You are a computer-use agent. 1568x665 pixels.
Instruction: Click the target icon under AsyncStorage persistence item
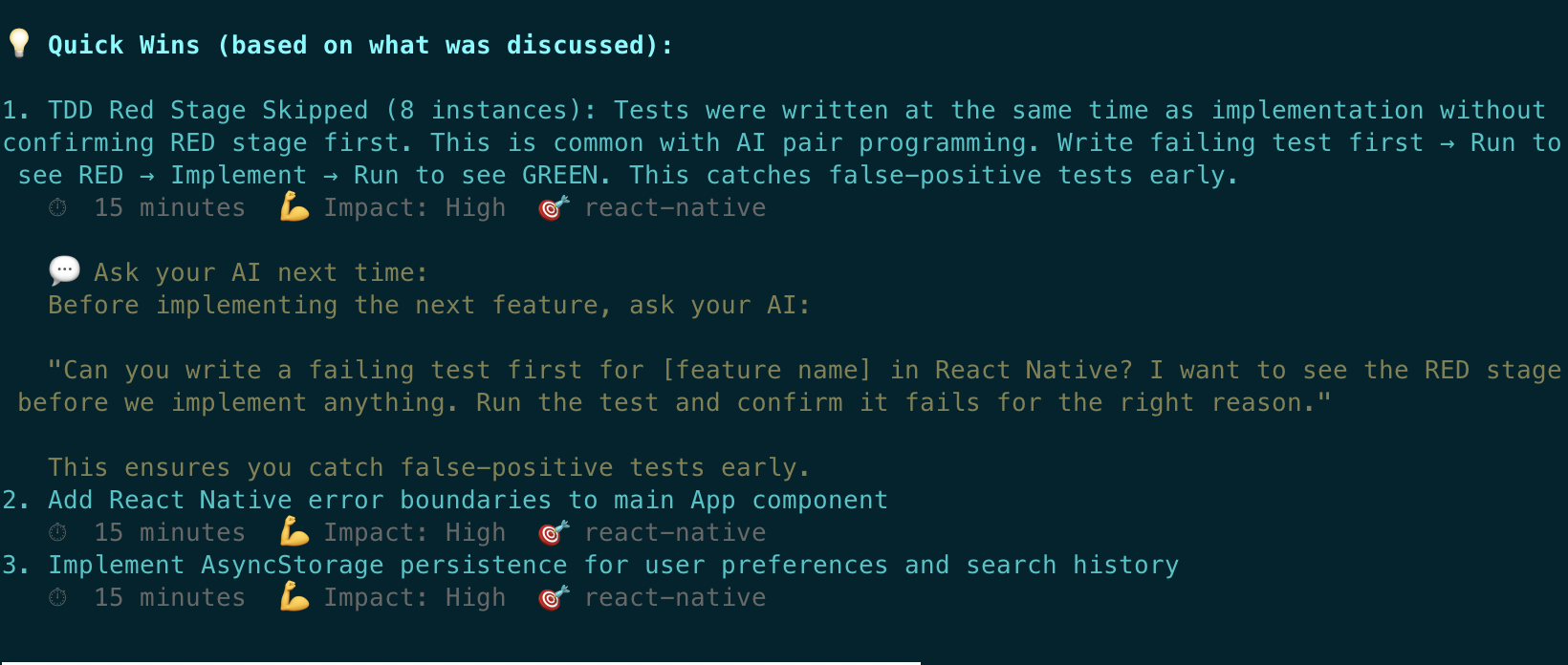tap(554, 597)
